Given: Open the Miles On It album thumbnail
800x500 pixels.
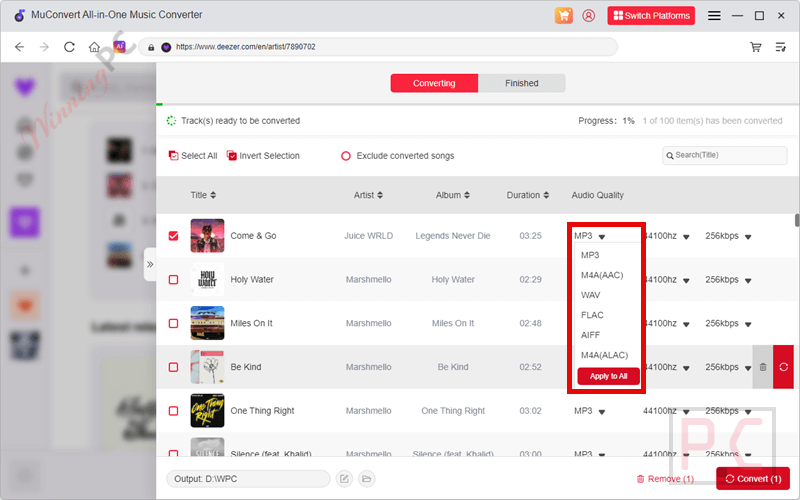Looking at the screenshot, I should coord(207,323).
